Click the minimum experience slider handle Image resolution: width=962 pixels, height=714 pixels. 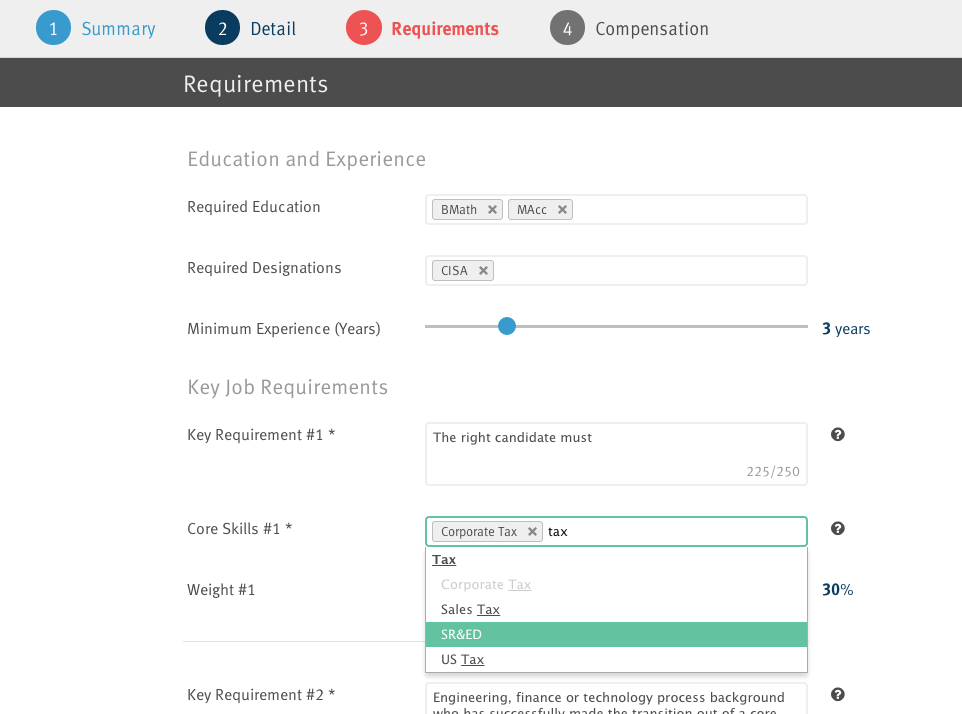pyautogui.click(x=507, y=326)
